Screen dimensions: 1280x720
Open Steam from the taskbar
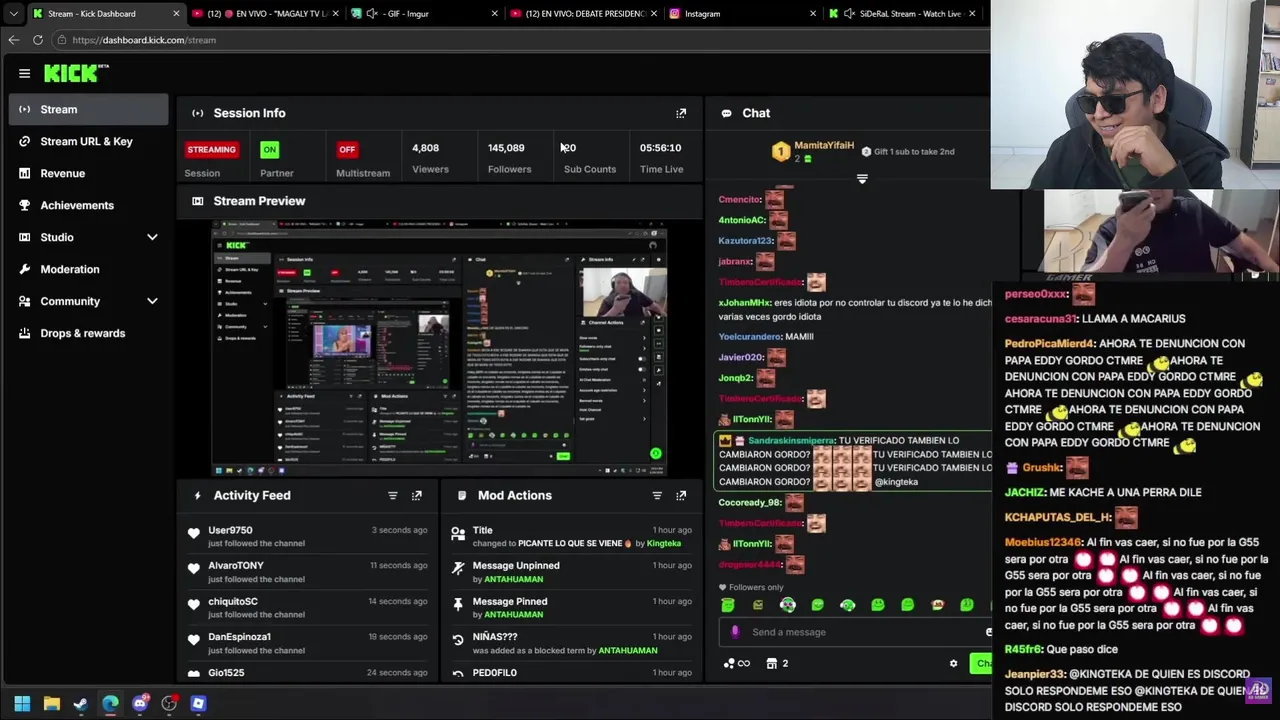click(81, 704)
